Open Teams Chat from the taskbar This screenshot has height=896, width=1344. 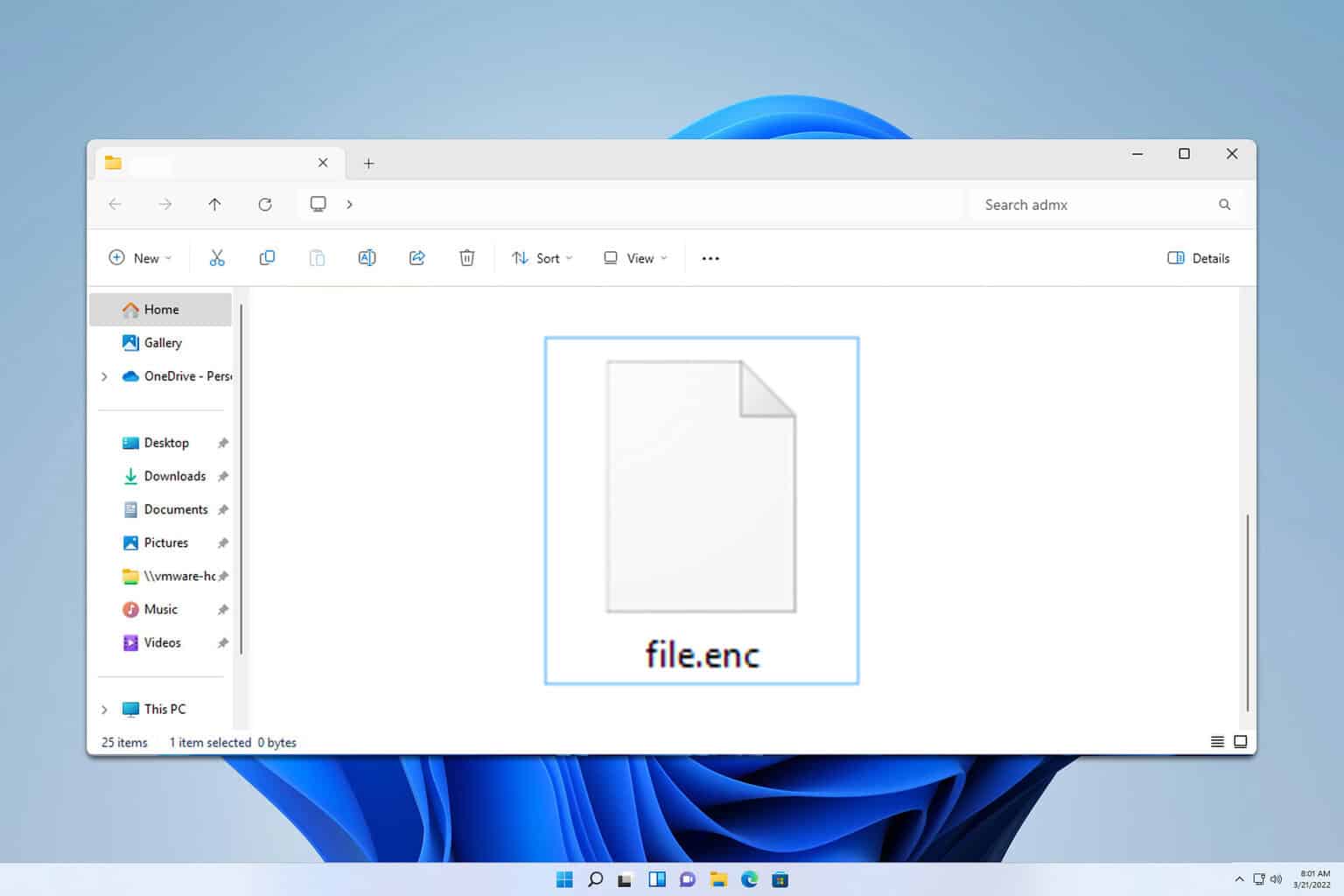pyautogui.click(x=688, y=879)
